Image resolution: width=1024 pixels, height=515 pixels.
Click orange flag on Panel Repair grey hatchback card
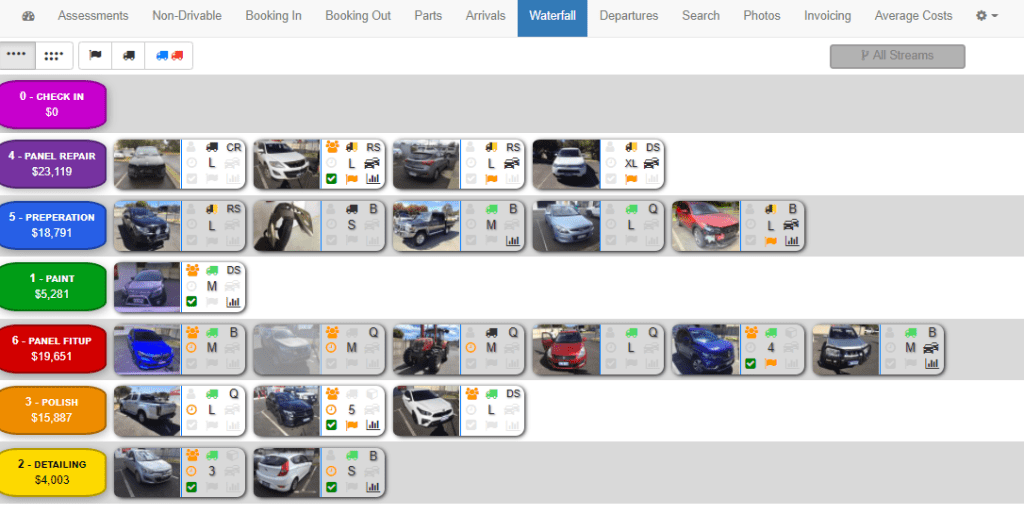pos(492,179)
